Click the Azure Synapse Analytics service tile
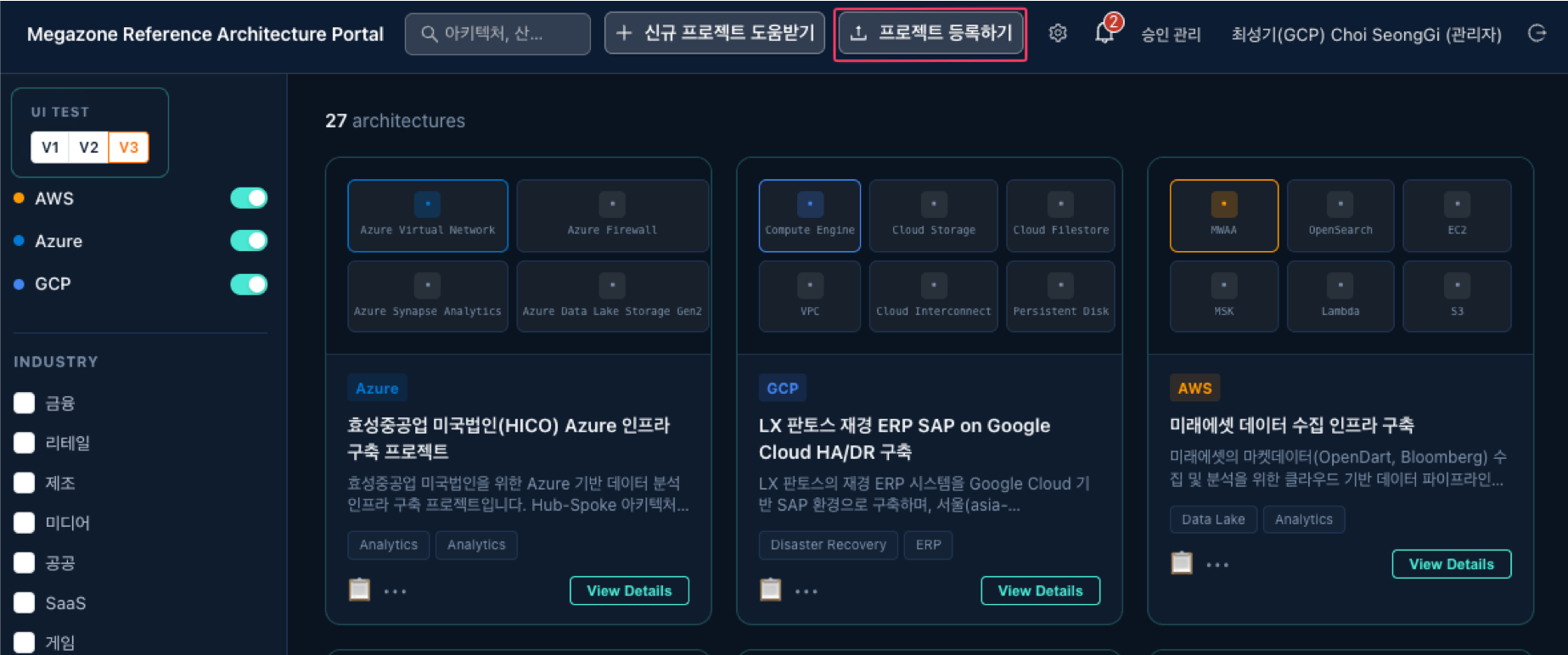1568x655 pixels. [428, 296]
